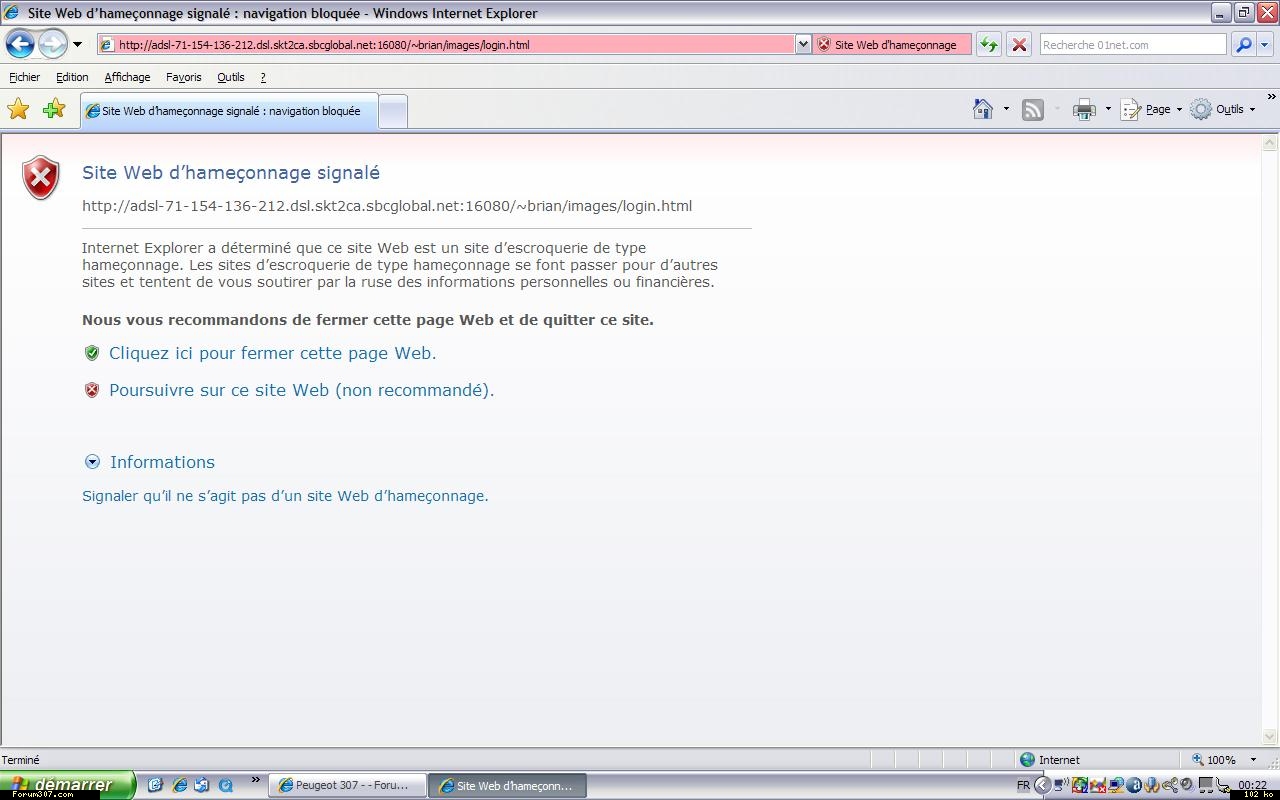Click the network computers tray icon
Image resolution: width=1280 pixels, height=800 pixels.
click(1116, 785)
